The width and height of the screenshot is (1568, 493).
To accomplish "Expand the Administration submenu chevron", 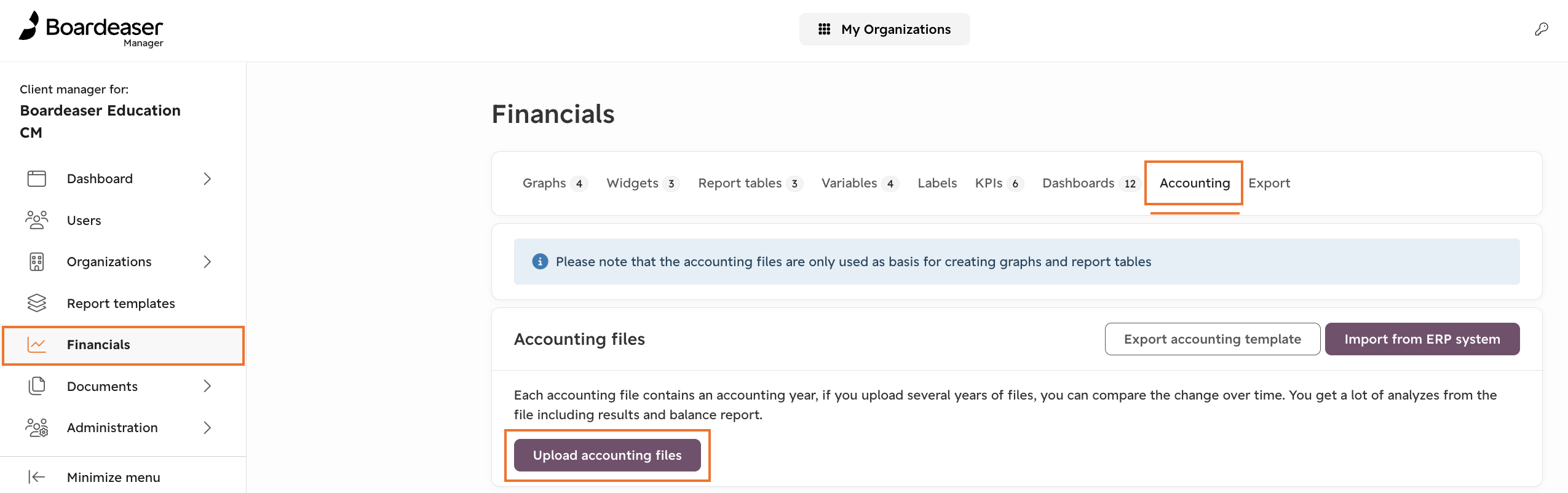I will coord(207,428).
